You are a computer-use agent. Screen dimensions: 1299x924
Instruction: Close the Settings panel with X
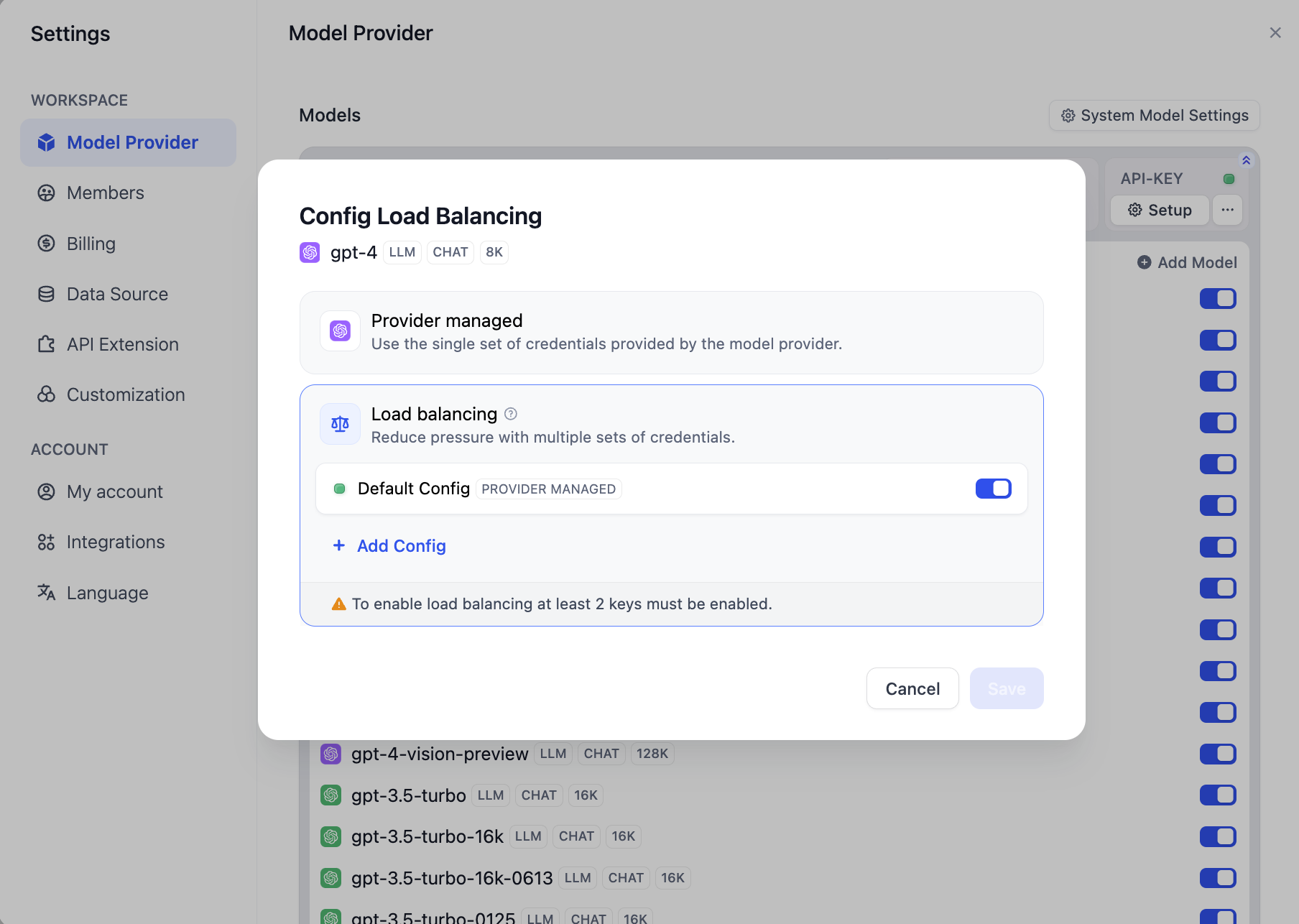point(1275,33)
